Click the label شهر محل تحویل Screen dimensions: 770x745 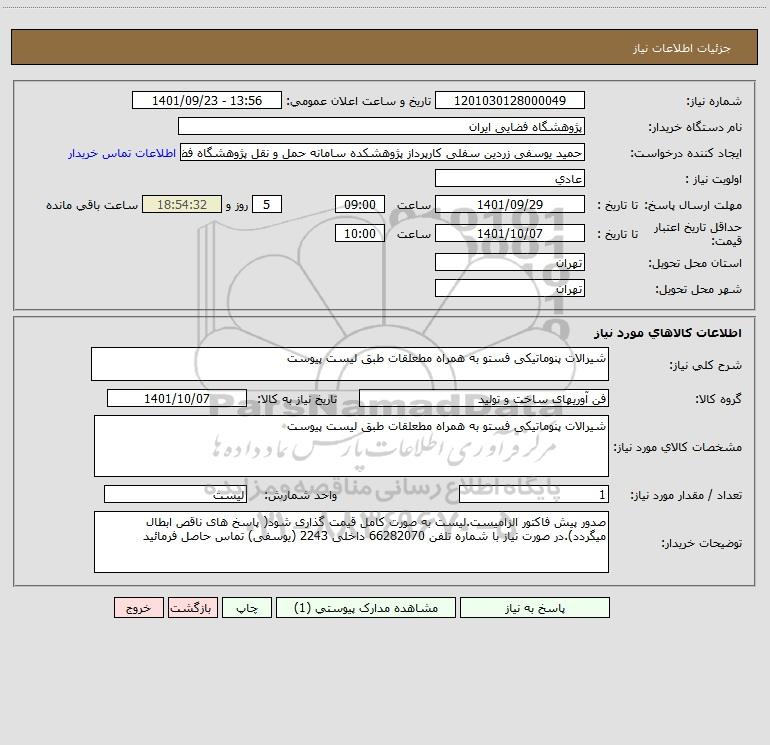[698, 290]
